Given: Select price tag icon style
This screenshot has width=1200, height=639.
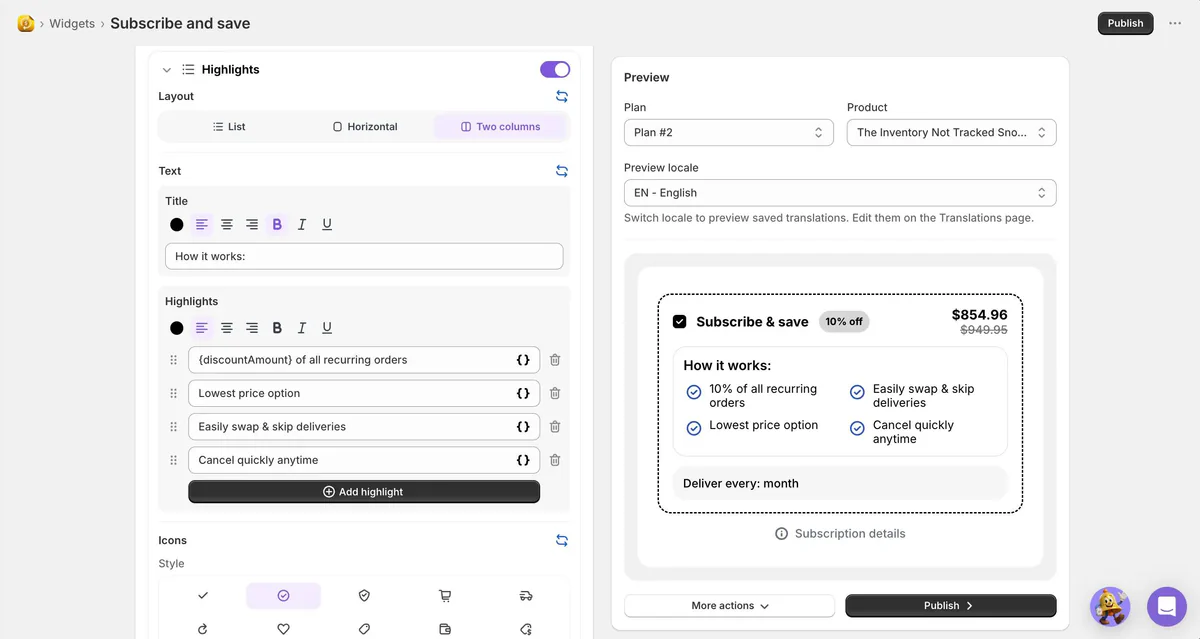Looking at the screenshot, I should click(364, 629).
